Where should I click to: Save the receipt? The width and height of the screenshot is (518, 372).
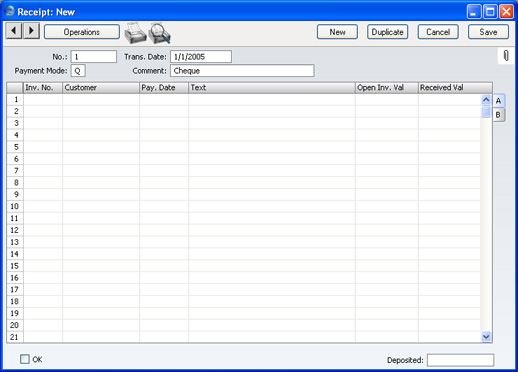pyautogui.click(x=488, y=32)
